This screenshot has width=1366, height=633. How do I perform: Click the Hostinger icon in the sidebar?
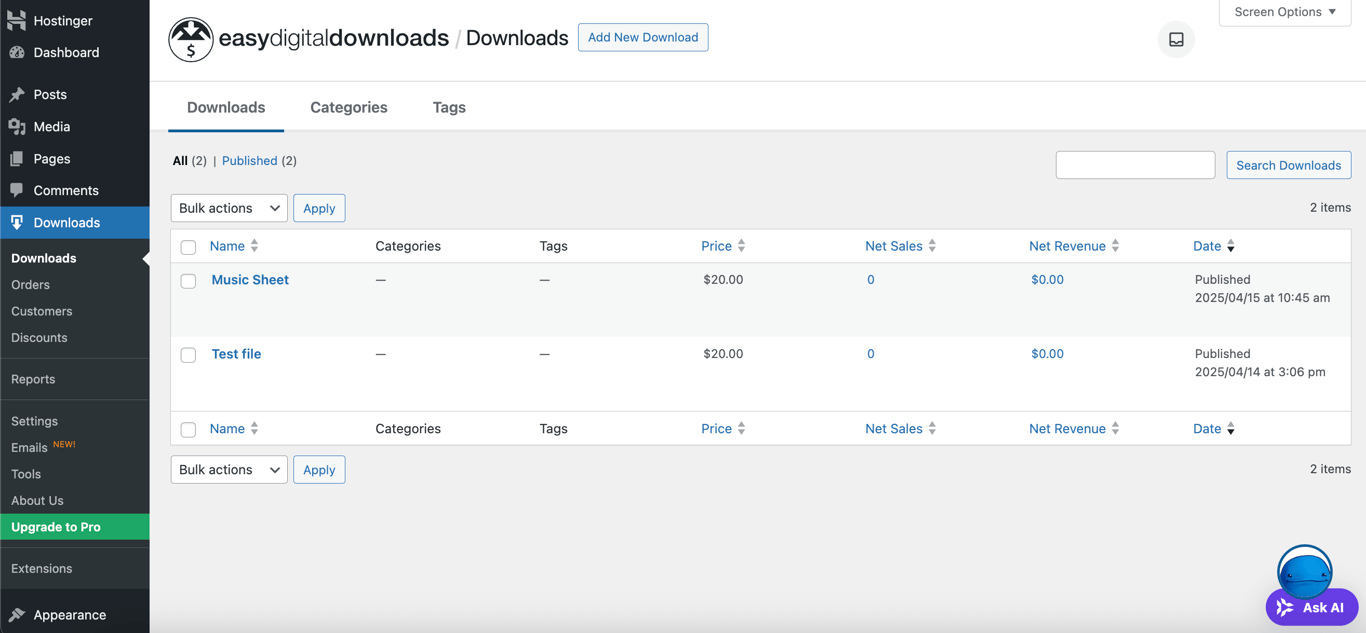(x=14, y=19)
